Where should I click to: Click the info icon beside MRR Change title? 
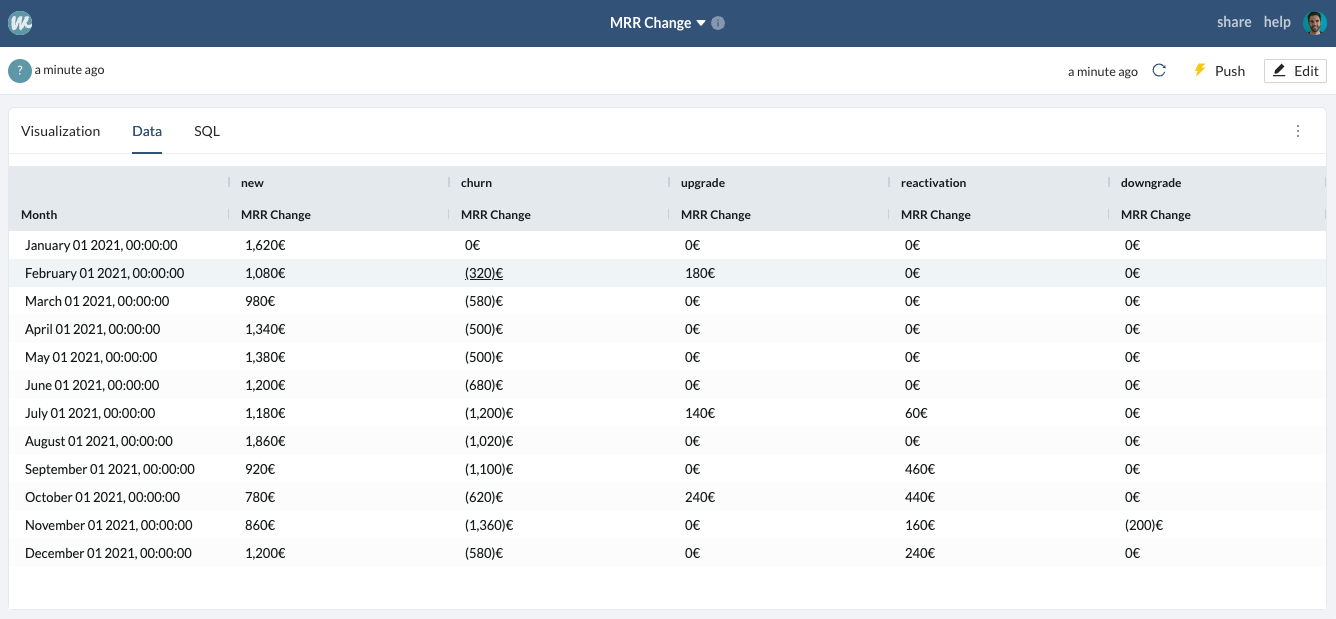[718, 23]
